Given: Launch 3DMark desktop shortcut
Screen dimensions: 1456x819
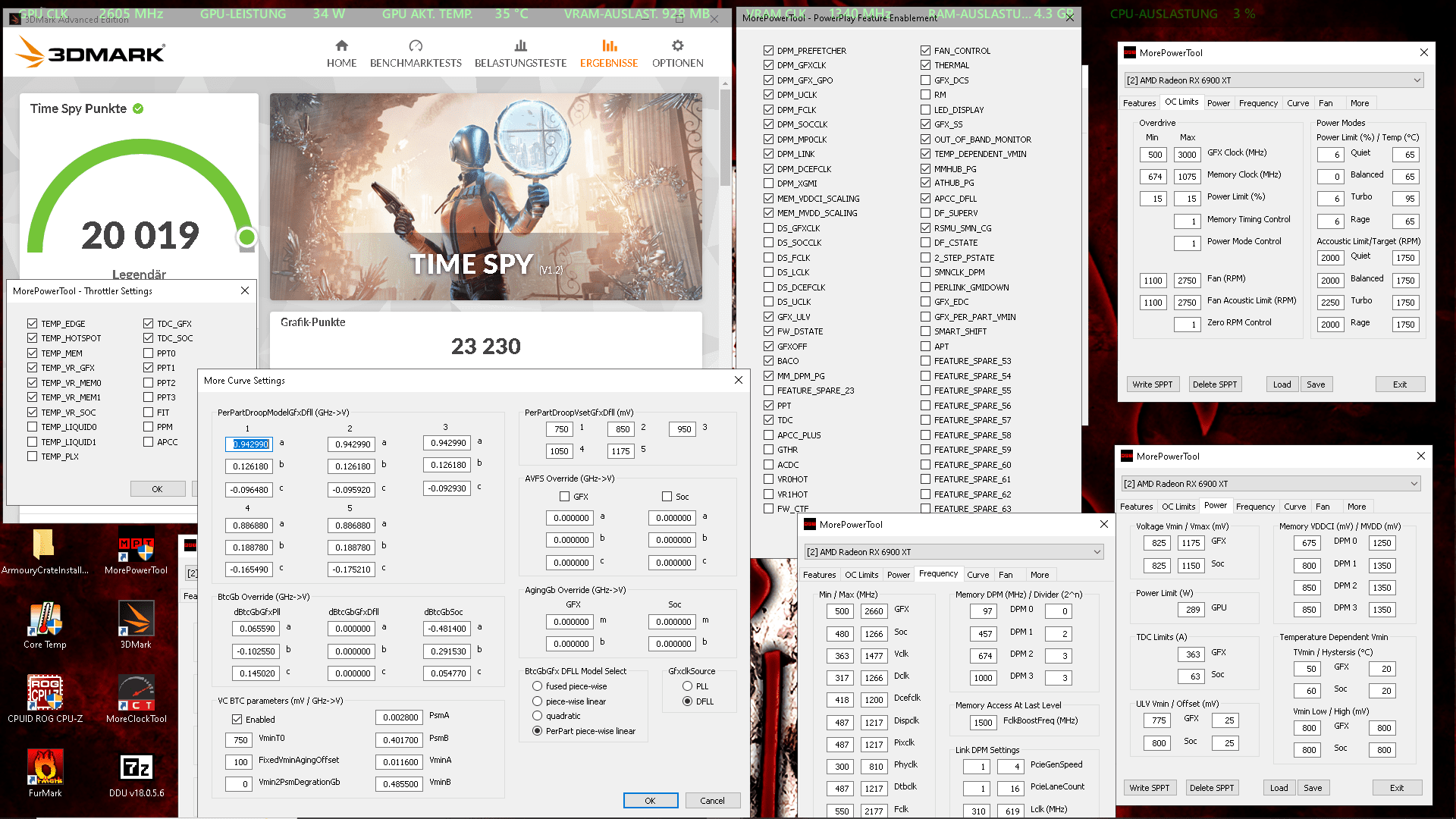Looking at the screenshot, I should click(x=136, y=626).
